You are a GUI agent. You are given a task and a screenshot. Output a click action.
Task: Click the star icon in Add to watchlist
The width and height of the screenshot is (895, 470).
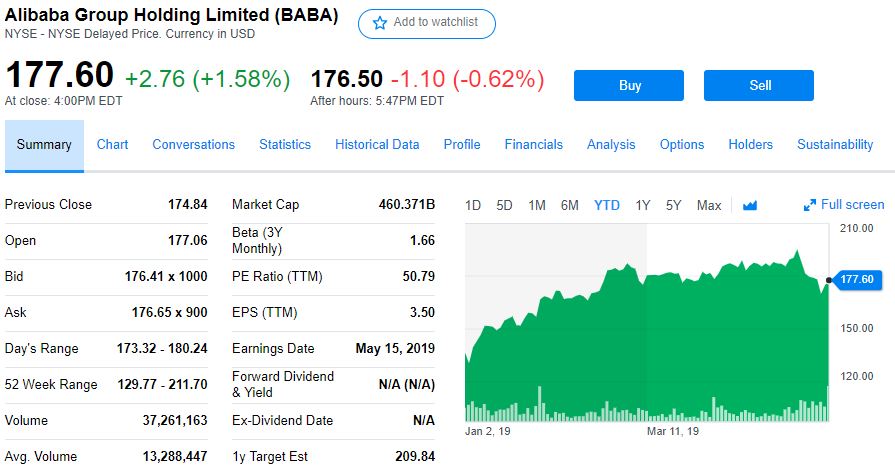click(380, 23)
